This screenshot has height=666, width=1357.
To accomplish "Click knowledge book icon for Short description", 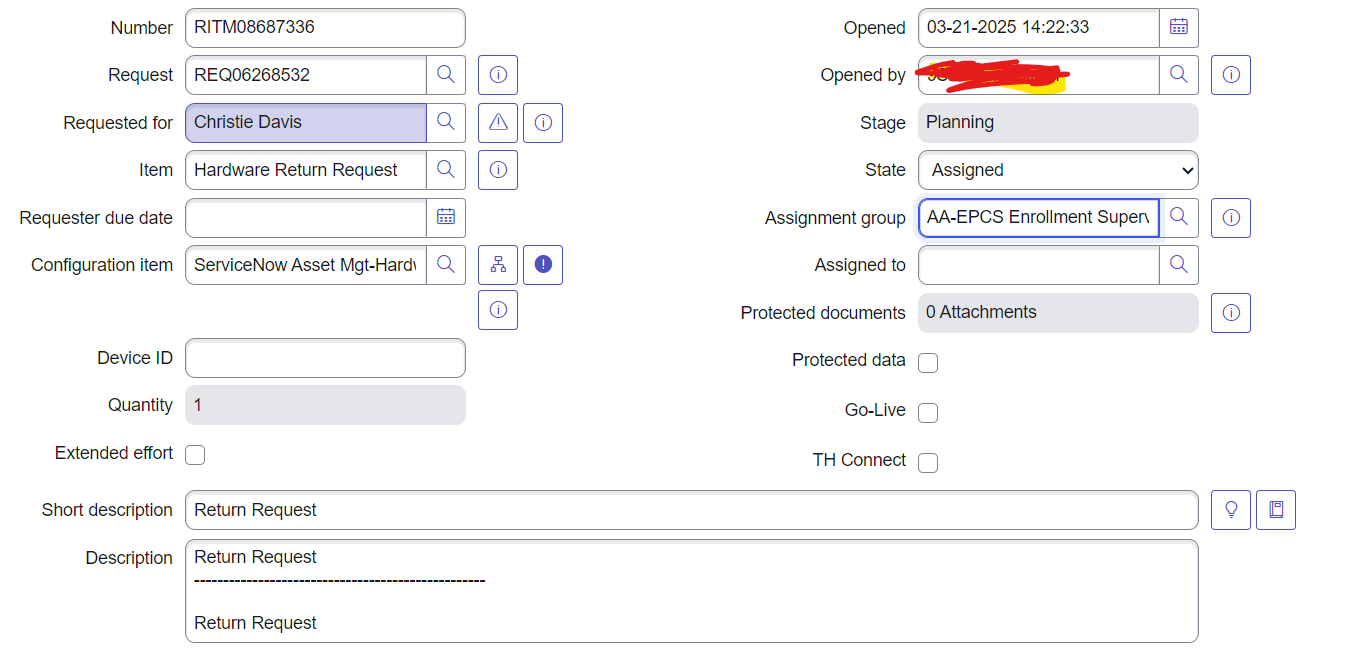I will click(x=1276, y=510).
